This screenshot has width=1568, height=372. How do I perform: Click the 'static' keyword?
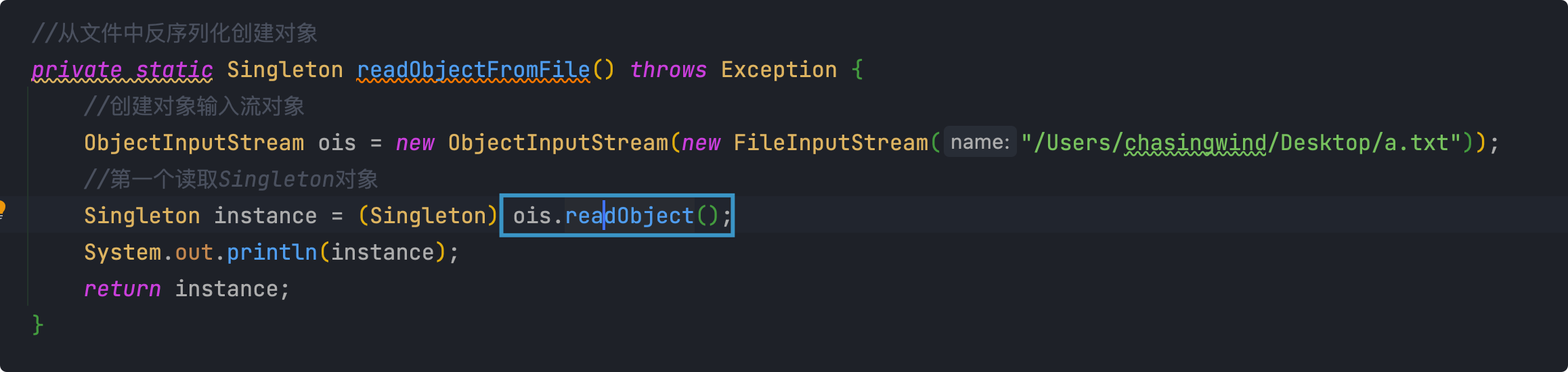174,70
